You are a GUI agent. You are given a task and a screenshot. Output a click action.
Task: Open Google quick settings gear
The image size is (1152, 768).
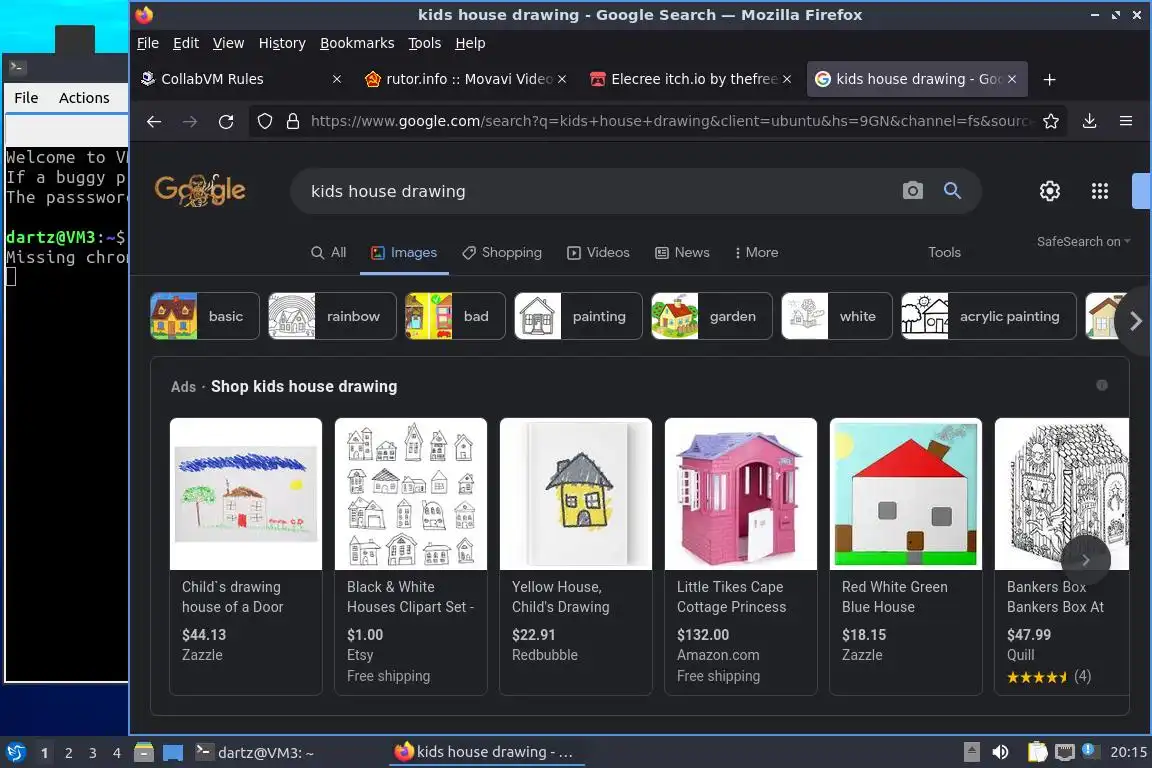1050,191
